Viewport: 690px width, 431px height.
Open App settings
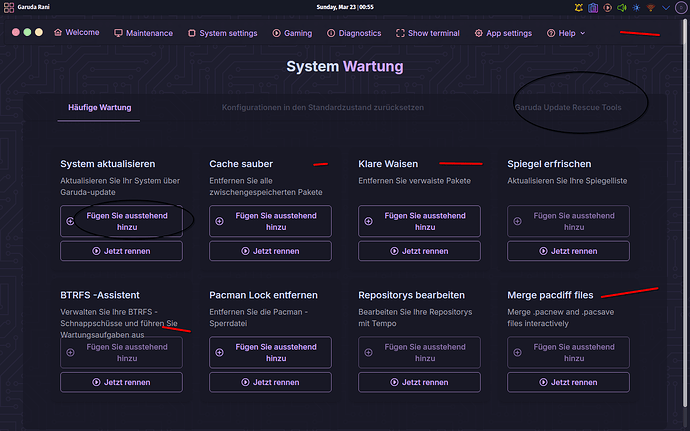click(x=503, y=33)
